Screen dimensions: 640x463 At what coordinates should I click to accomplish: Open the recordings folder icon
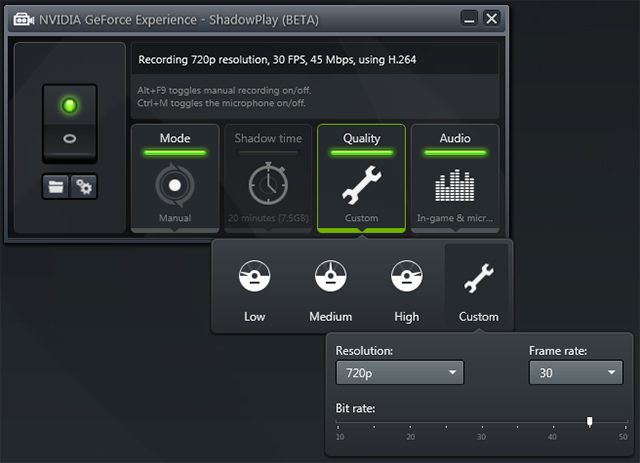tap(55, 186)
